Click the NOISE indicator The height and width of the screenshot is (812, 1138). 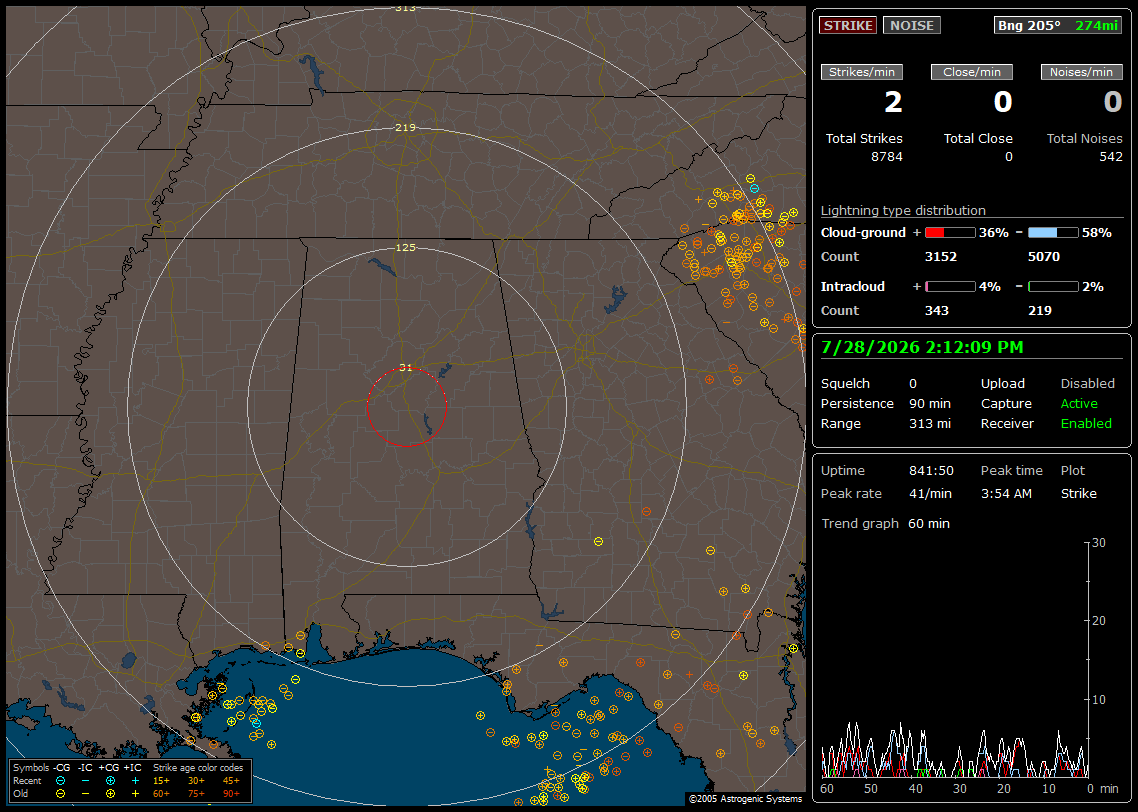point(912,25)
